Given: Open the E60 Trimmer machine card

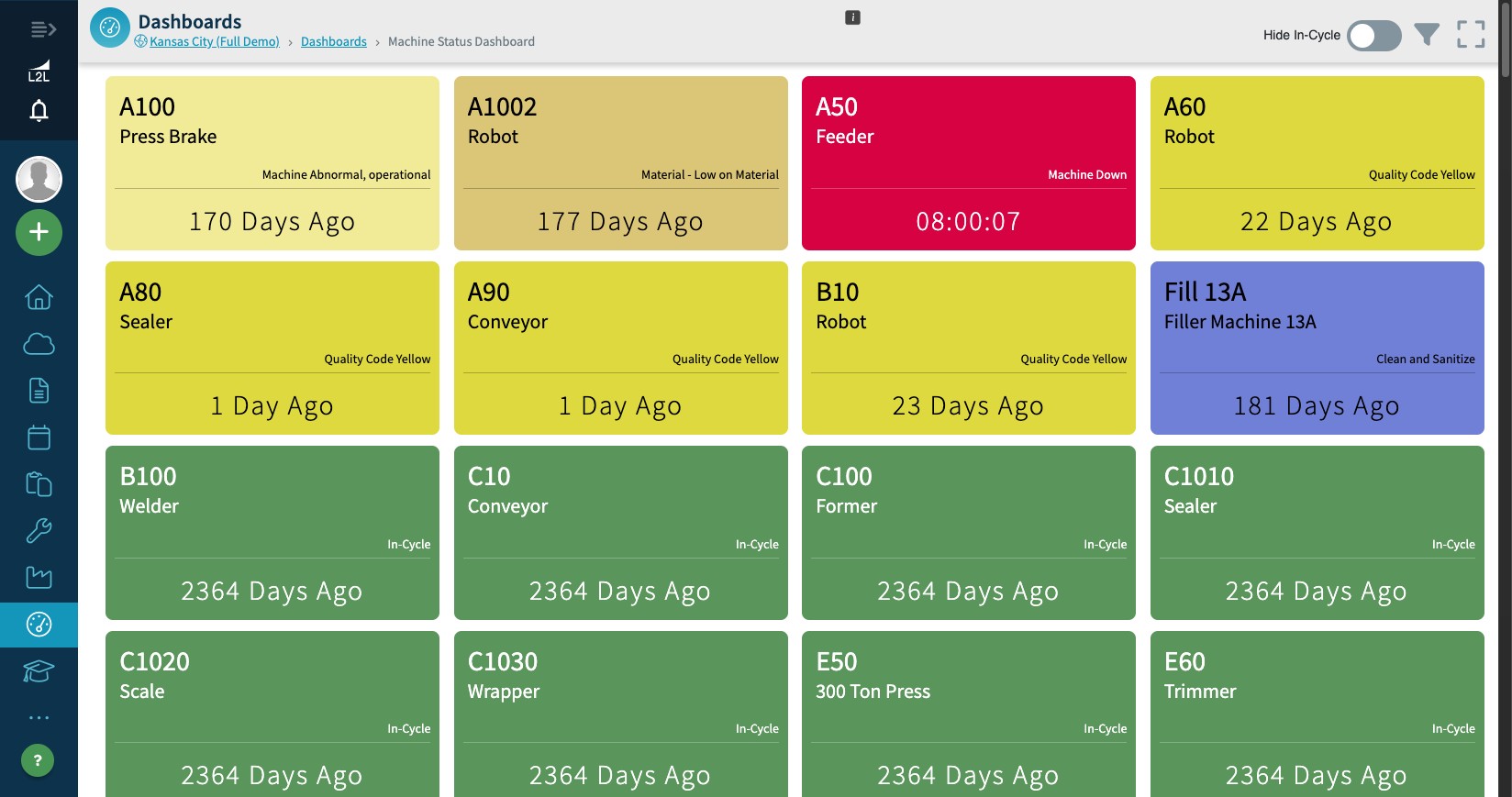Looking at the screenshot, I should pos(1317,714).
